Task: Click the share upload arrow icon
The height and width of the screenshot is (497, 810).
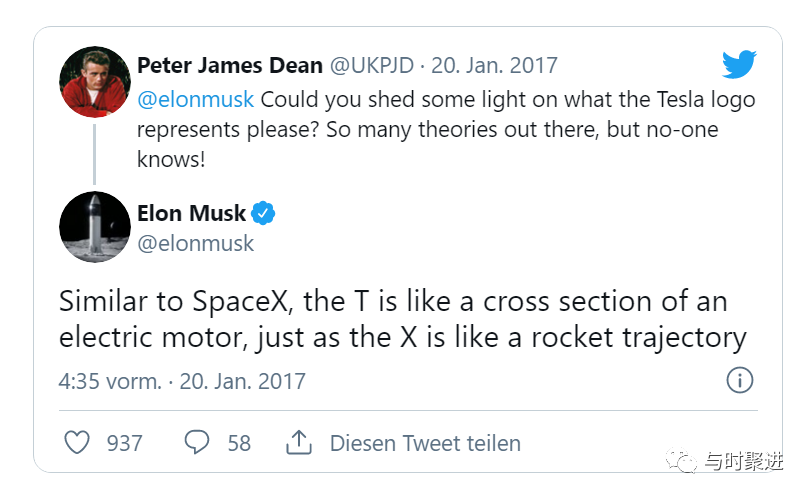Action: (x=298, y=442)
